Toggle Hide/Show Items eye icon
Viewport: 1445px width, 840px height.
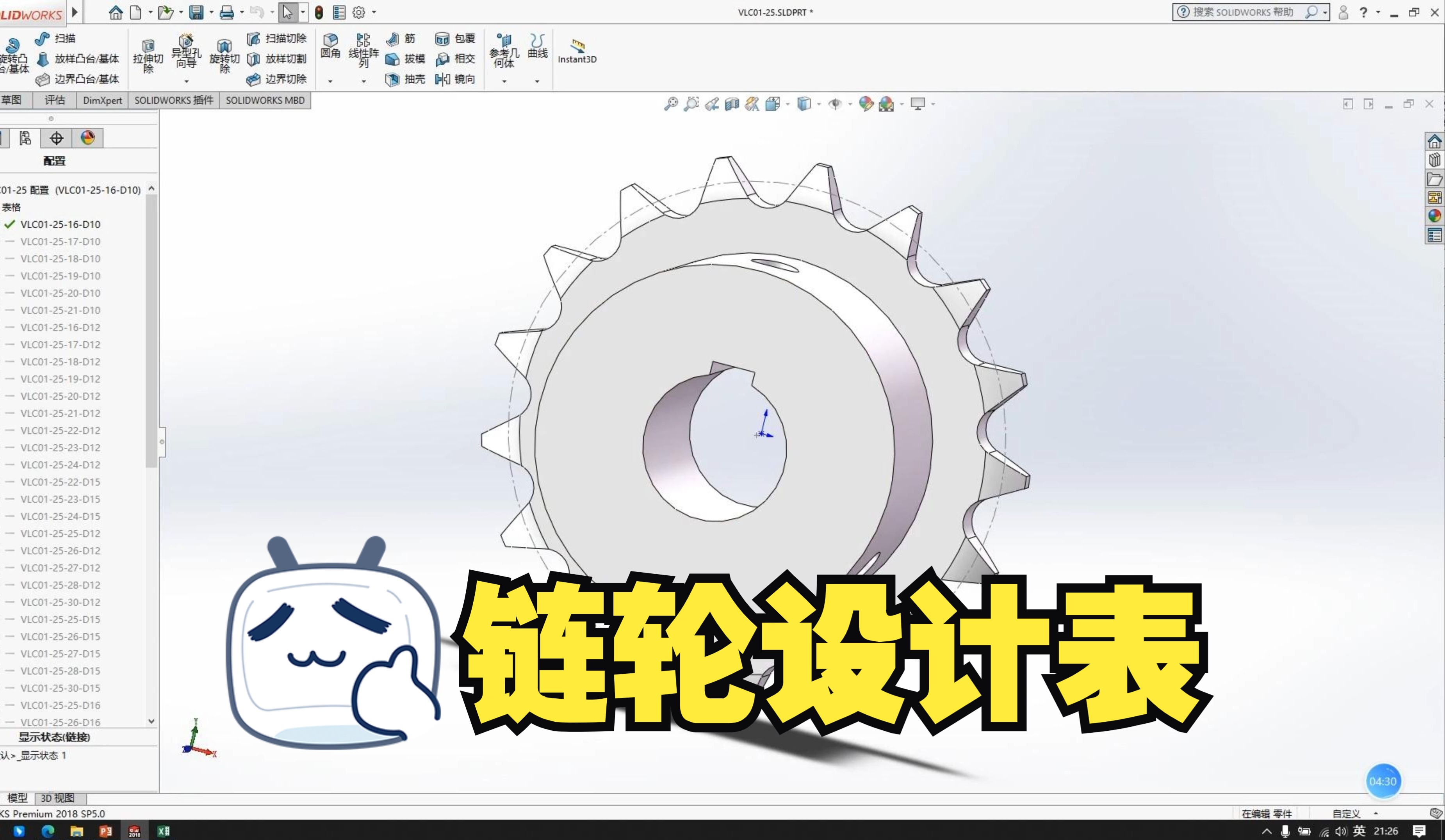click(835, 104)
